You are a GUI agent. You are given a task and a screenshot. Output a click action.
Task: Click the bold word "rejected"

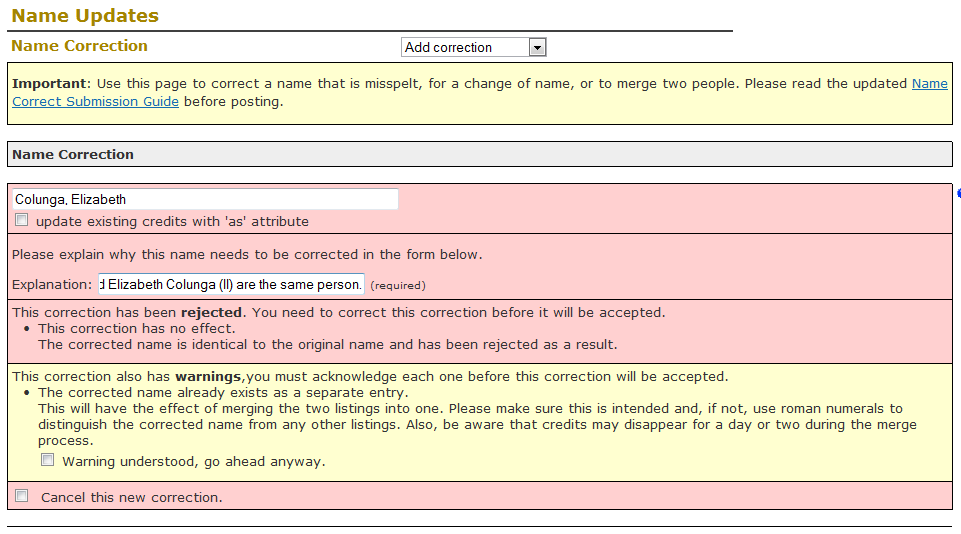pyautogui.click(x=214, y=312)
